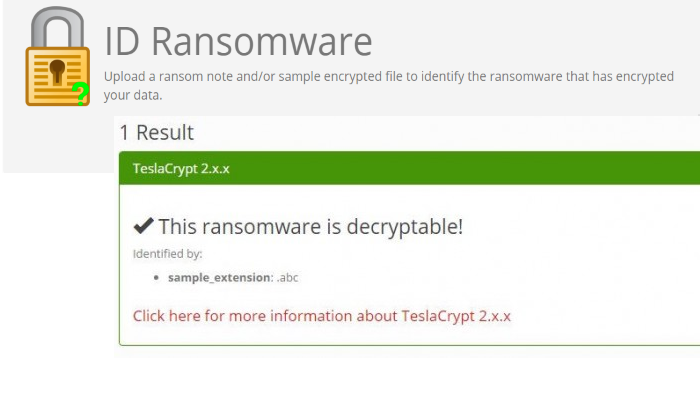Click the "Identified by:" label
Viewport: 700px width, 400px height.
pos(168,254)
